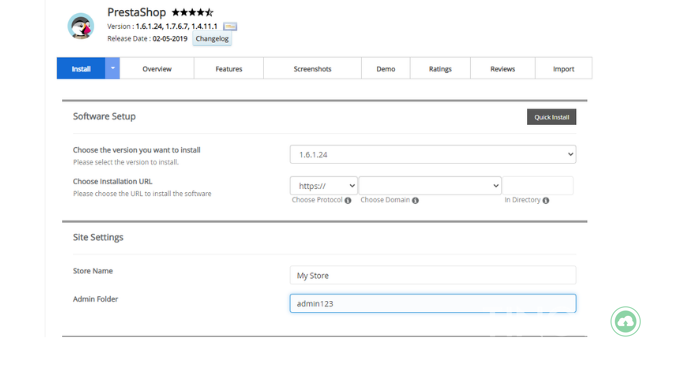
Task: Go to the Ratings tab
Action: 440,69
